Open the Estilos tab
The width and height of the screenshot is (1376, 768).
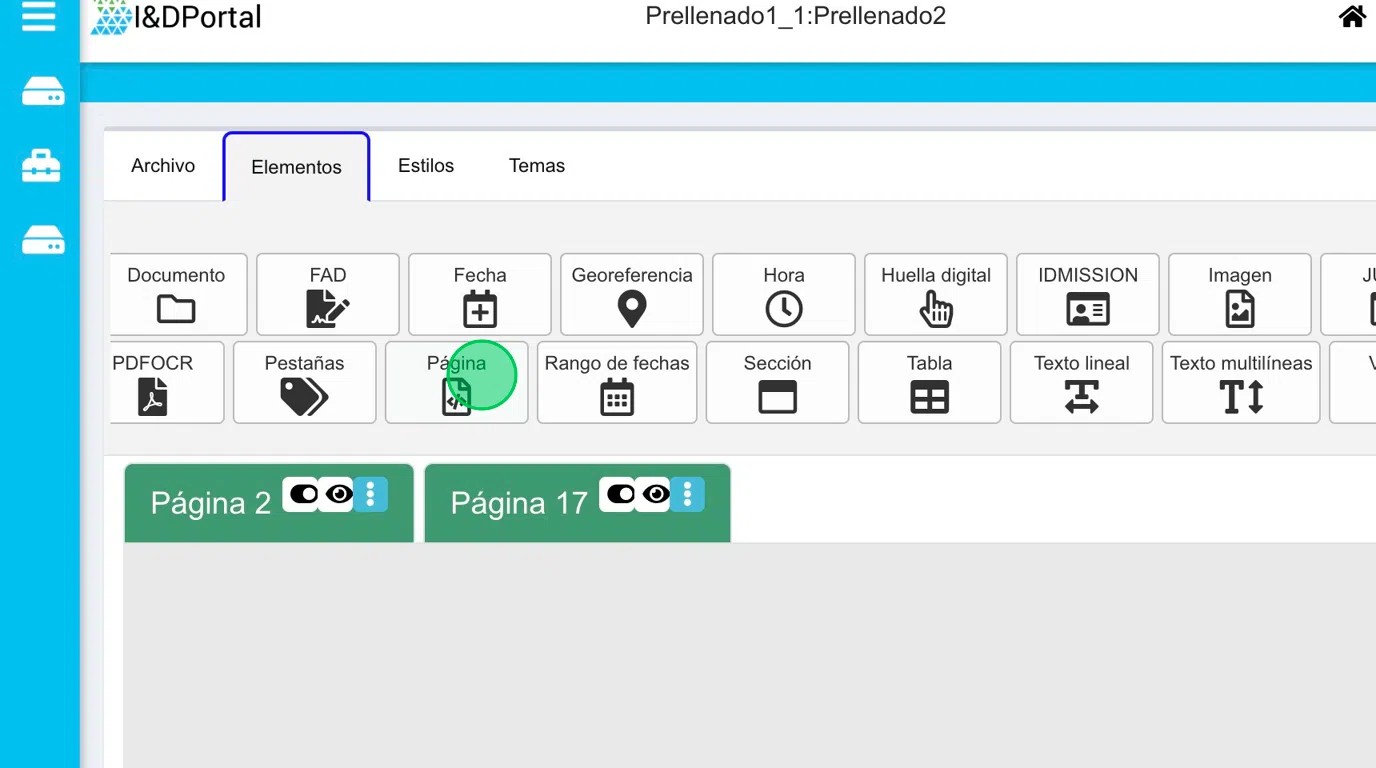click(426, 166)
